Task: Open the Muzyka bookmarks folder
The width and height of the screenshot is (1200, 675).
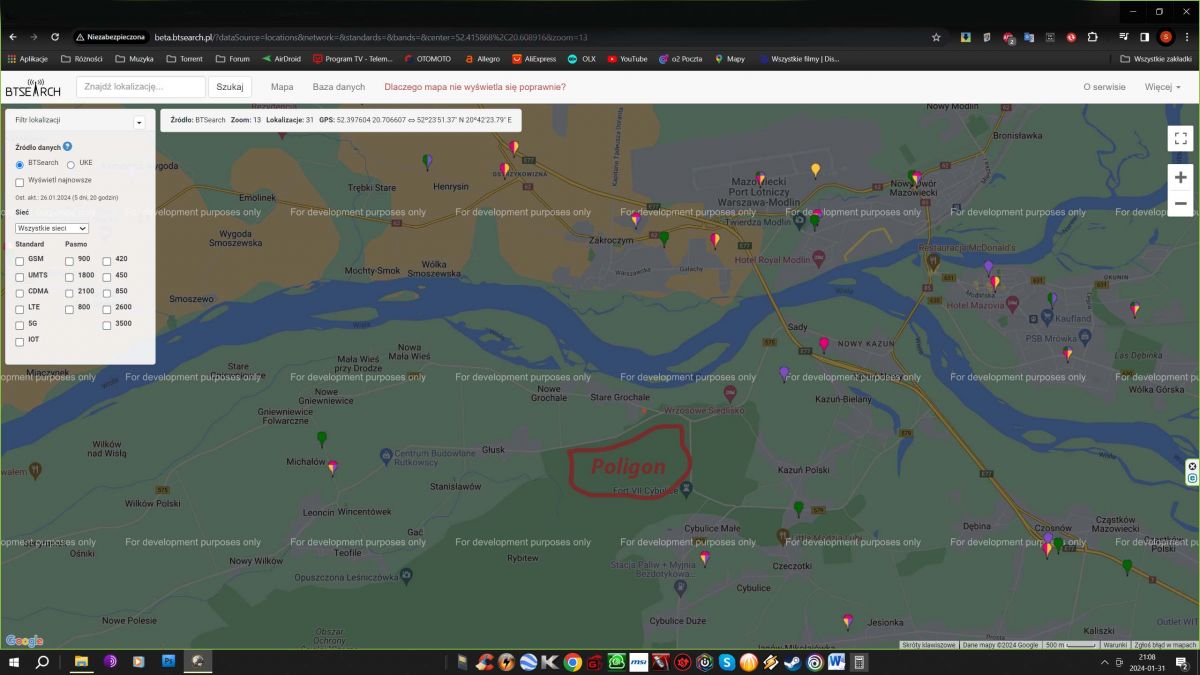Action: click(x=135, y=59)
